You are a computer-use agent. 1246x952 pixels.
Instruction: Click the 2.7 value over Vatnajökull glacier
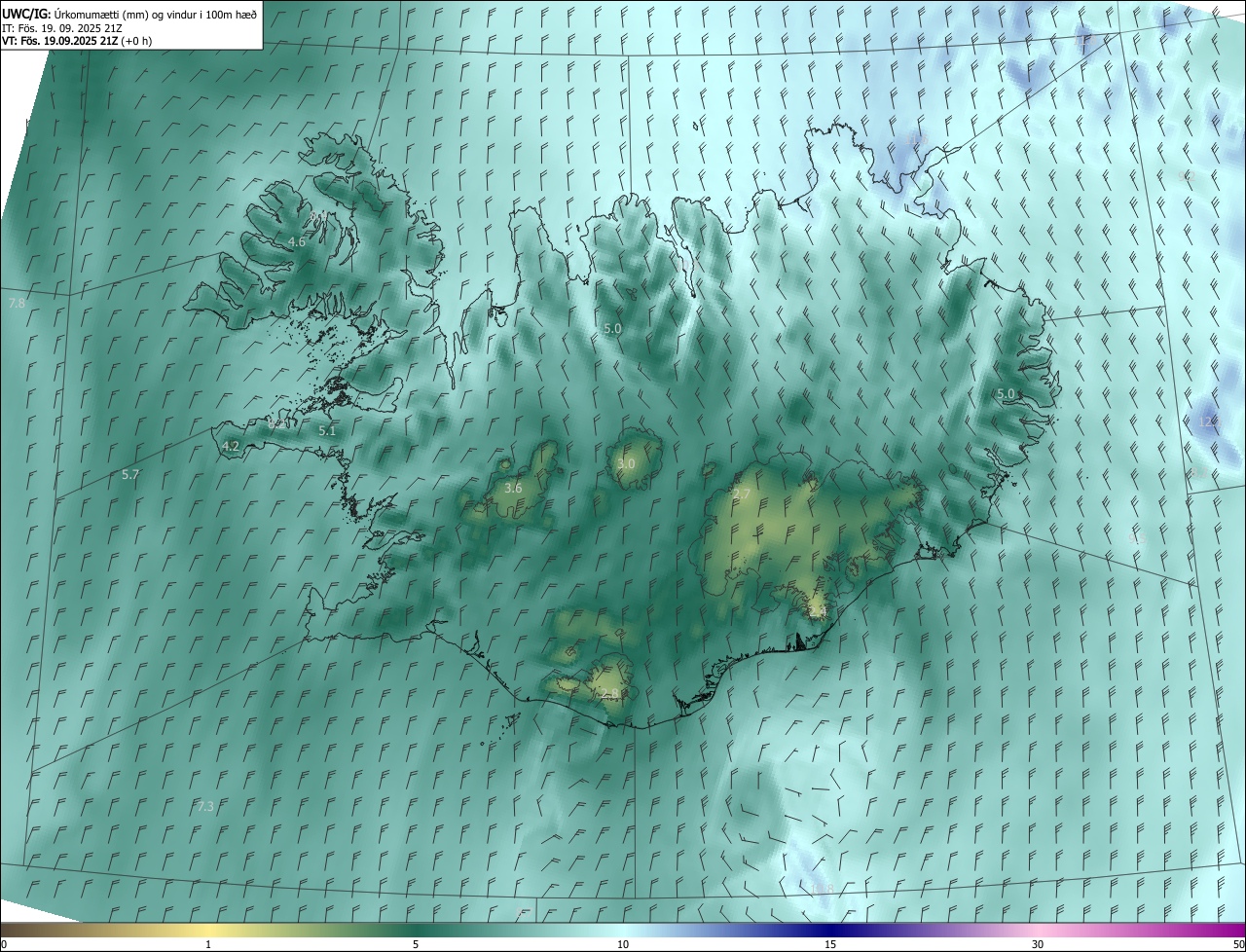point(742,494)
